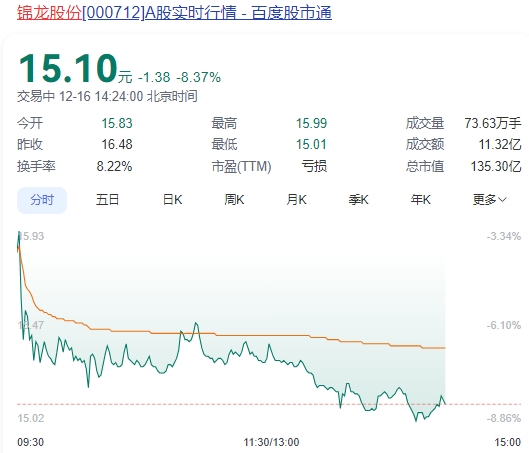Image resolution: width=529 pixels, height=453 pixels.
Task: Click the chart axis label -3.34%
Action: [x=504, y=236]
